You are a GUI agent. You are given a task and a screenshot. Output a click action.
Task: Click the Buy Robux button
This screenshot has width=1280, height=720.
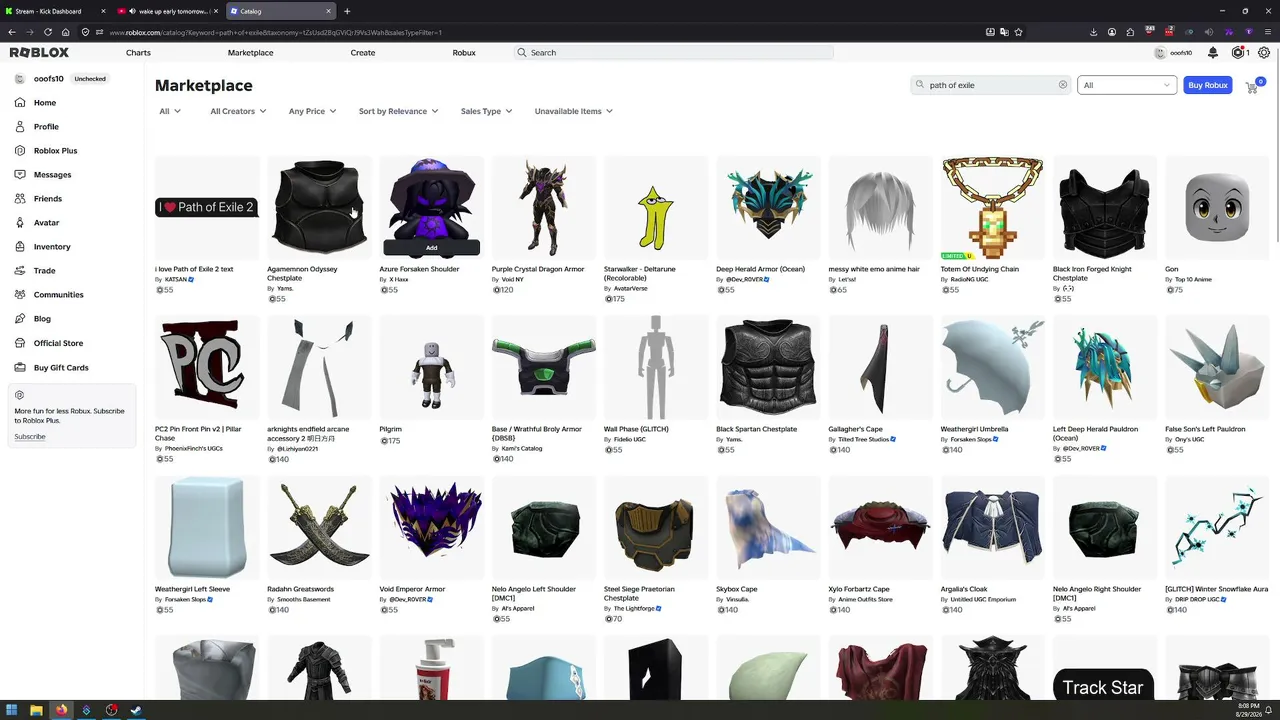click(1208, 85)
